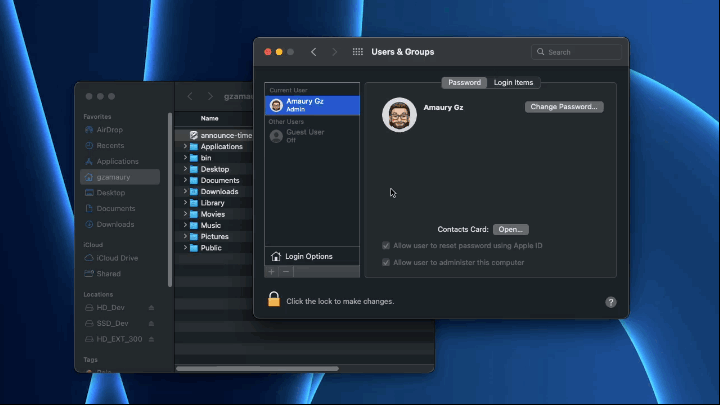720x405 pixels.
Task: Expand the Applications folder in Finder
Action: point(185,146)
